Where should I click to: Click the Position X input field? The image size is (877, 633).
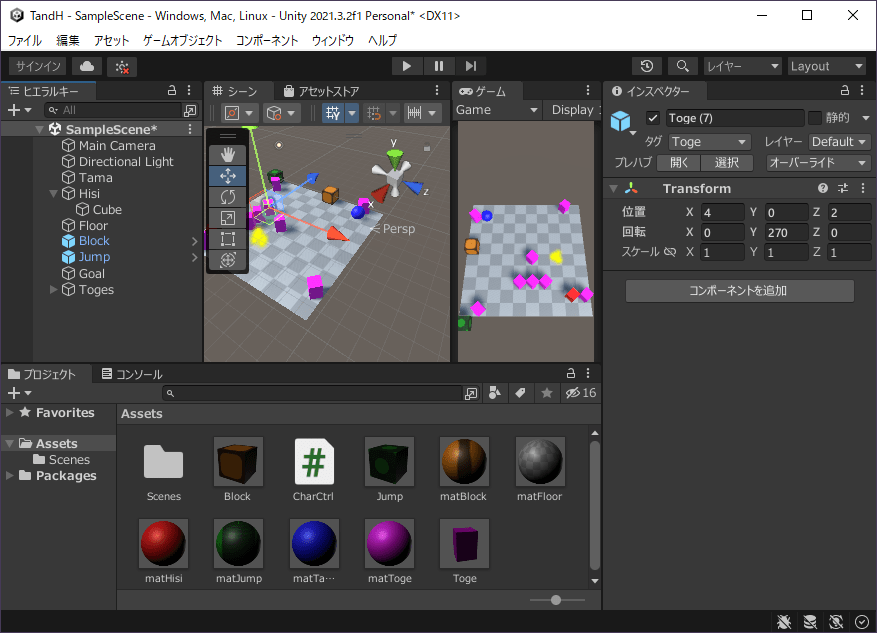coord(723,212)
